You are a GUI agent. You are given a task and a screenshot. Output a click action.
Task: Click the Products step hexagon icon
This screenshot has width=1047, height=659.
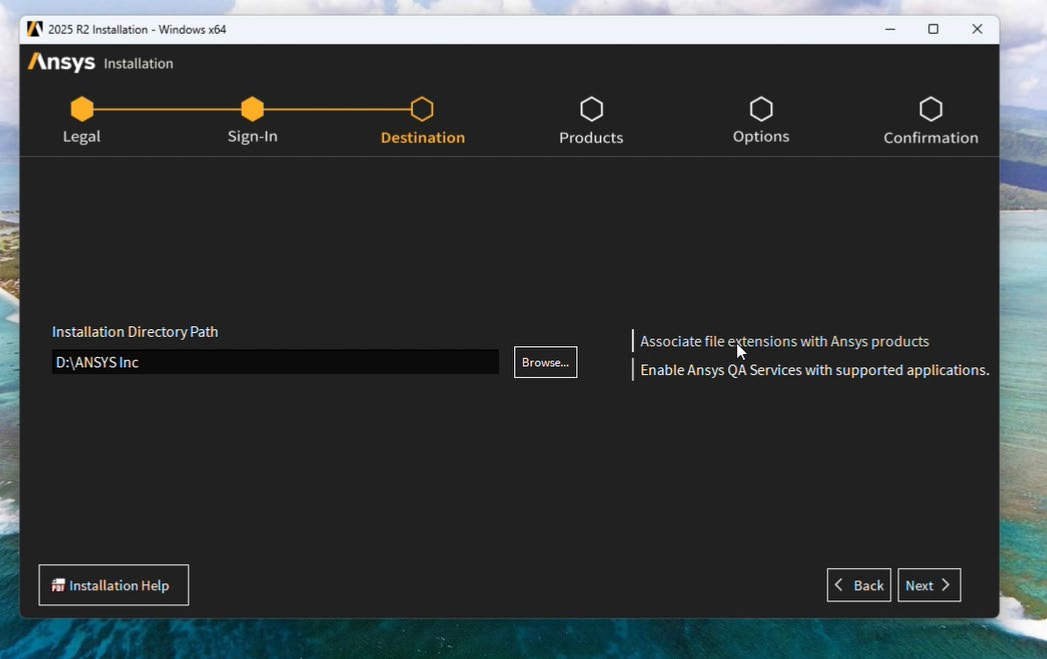point(591,109)
